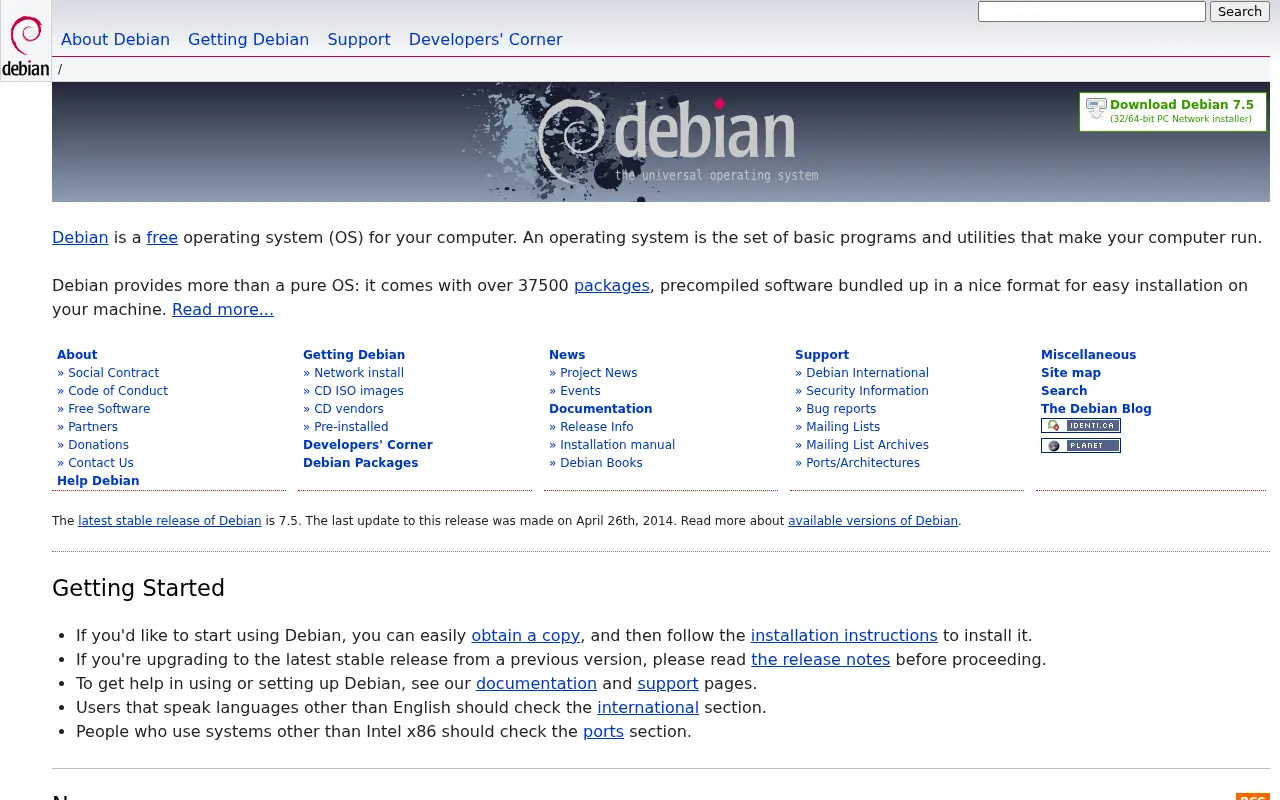Open the CD vendors link
The width and height of the screenshot is (1280, 800).
coord(349,409)
